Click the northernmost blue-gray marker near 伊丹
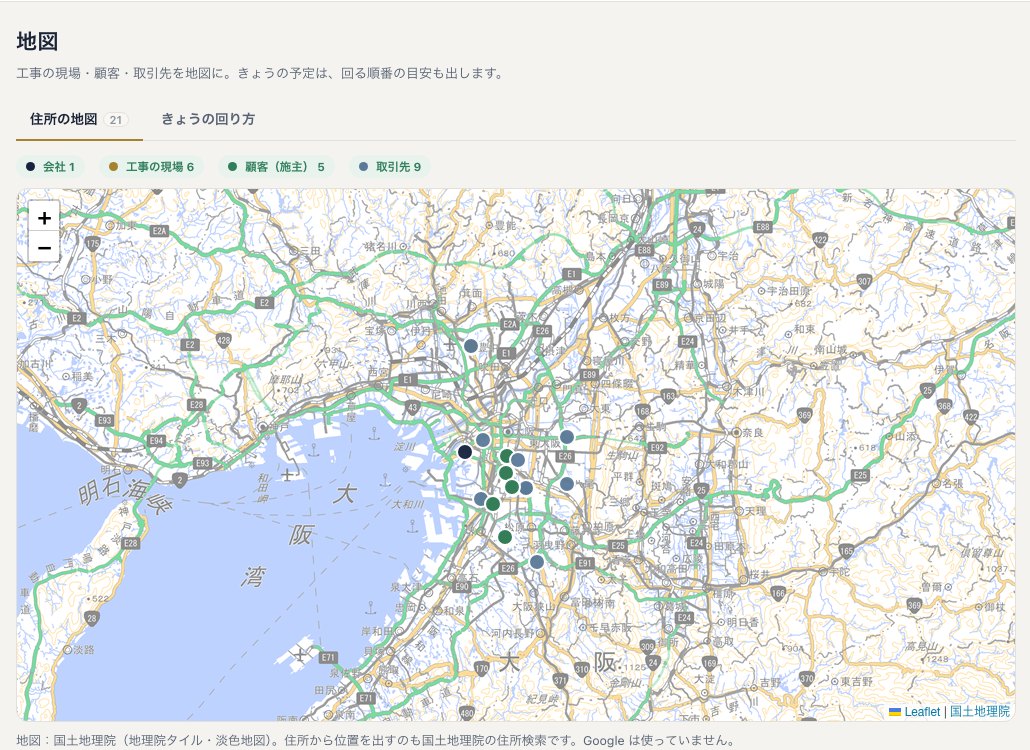 coord(471,345)
